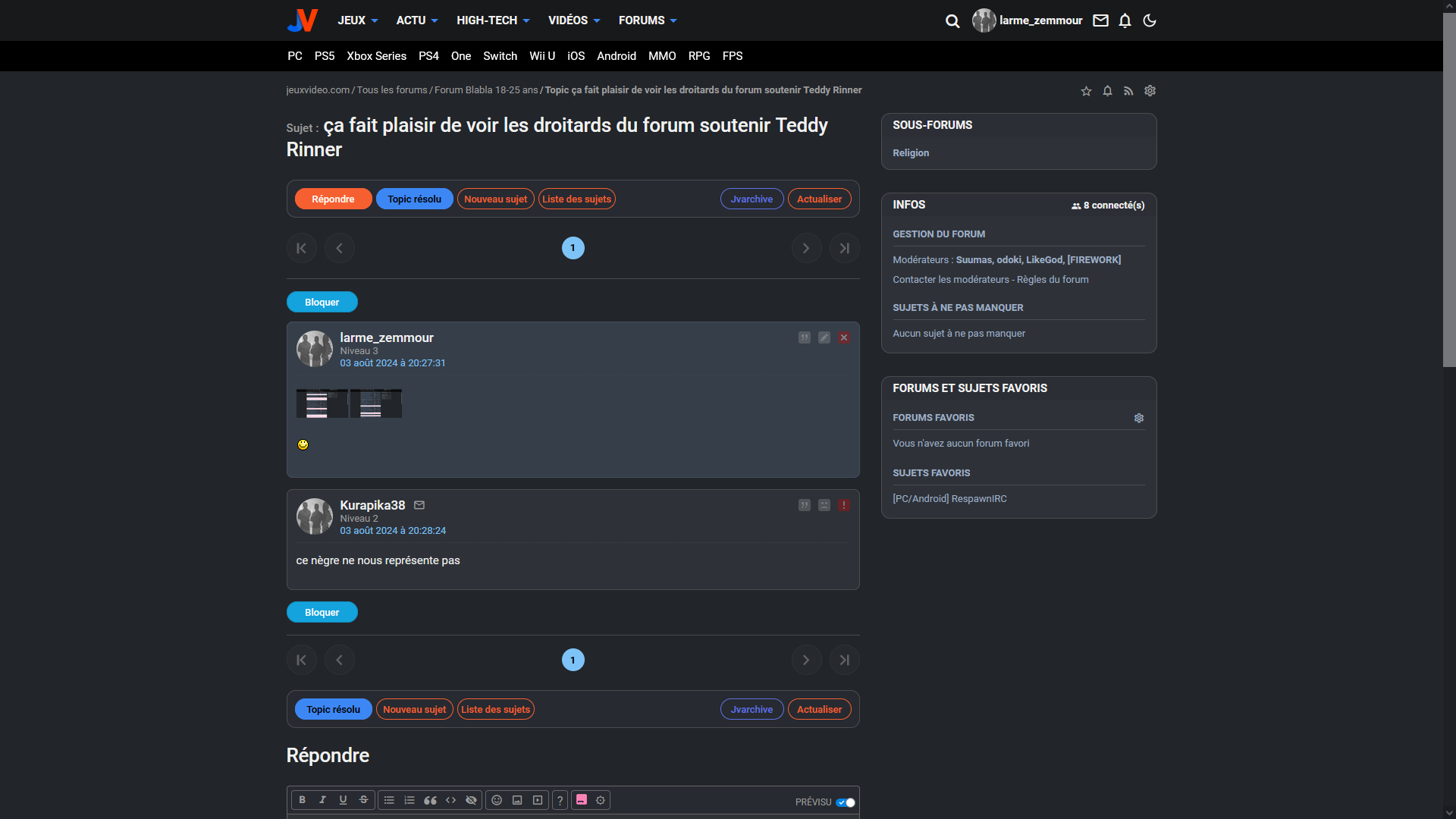Report Kurapika38's message with red exclamation
Viewport: 1456px width, 819px height.
(x=844, y=505)
